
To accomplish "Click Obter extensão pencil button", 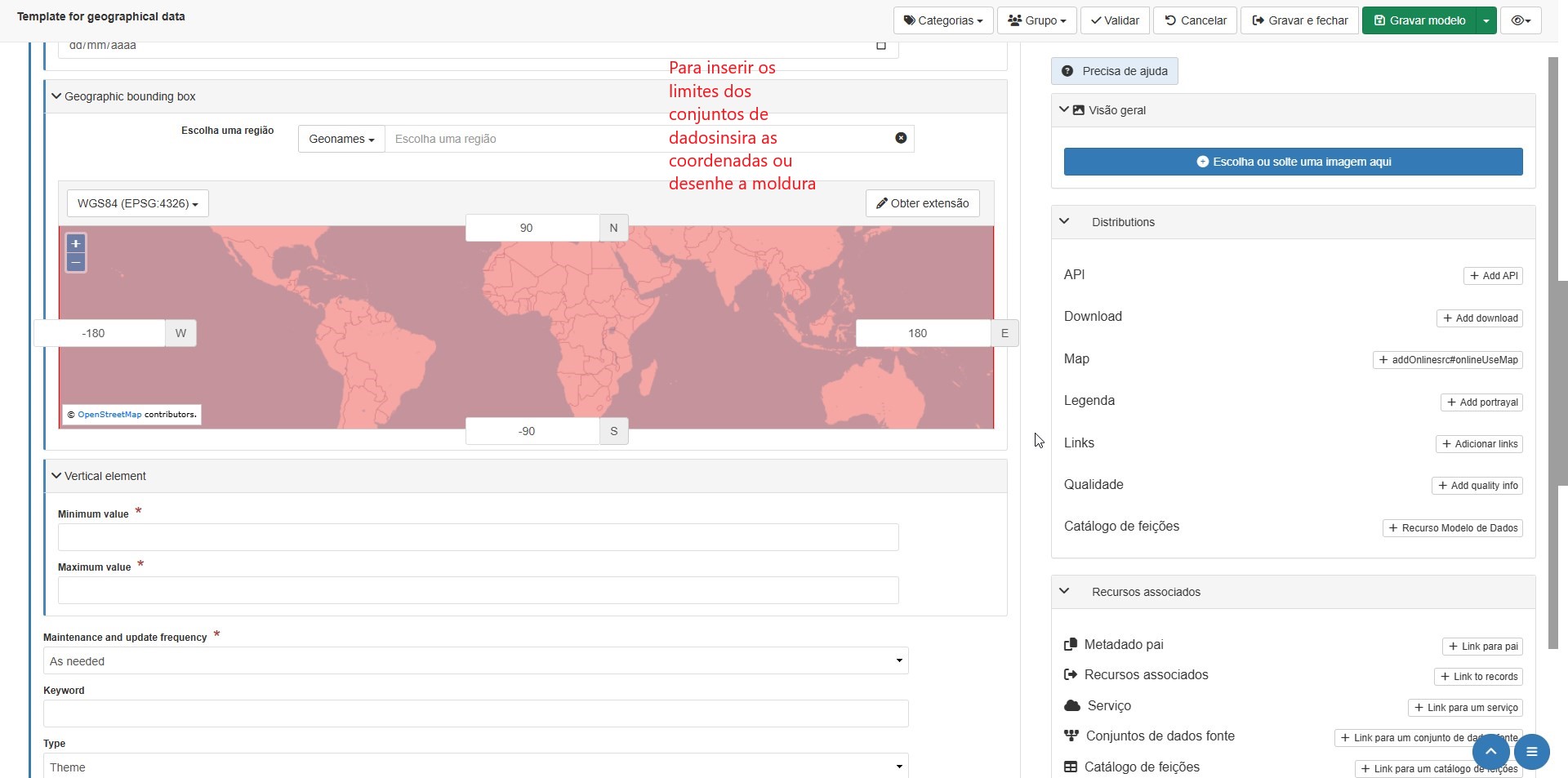I will pyautogui.click(x=922, y=203).
